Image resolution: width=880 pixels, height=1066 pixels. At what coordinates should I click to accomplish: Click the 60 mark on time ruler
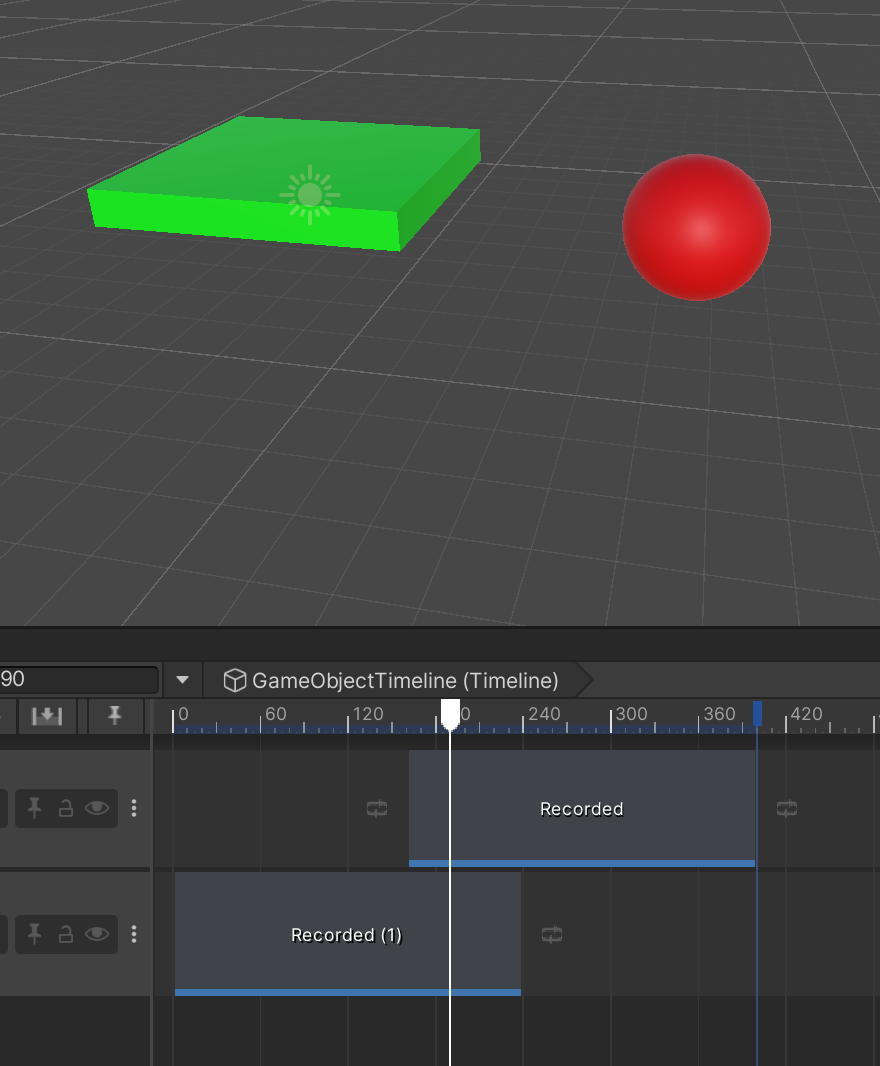[x=275, y=714]
